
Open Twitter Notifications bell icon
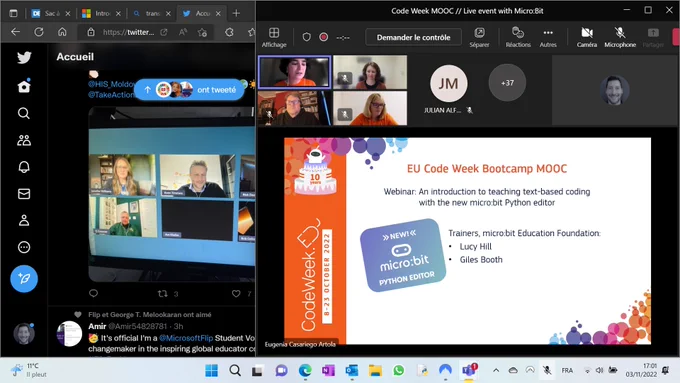(x=24, y=167)
